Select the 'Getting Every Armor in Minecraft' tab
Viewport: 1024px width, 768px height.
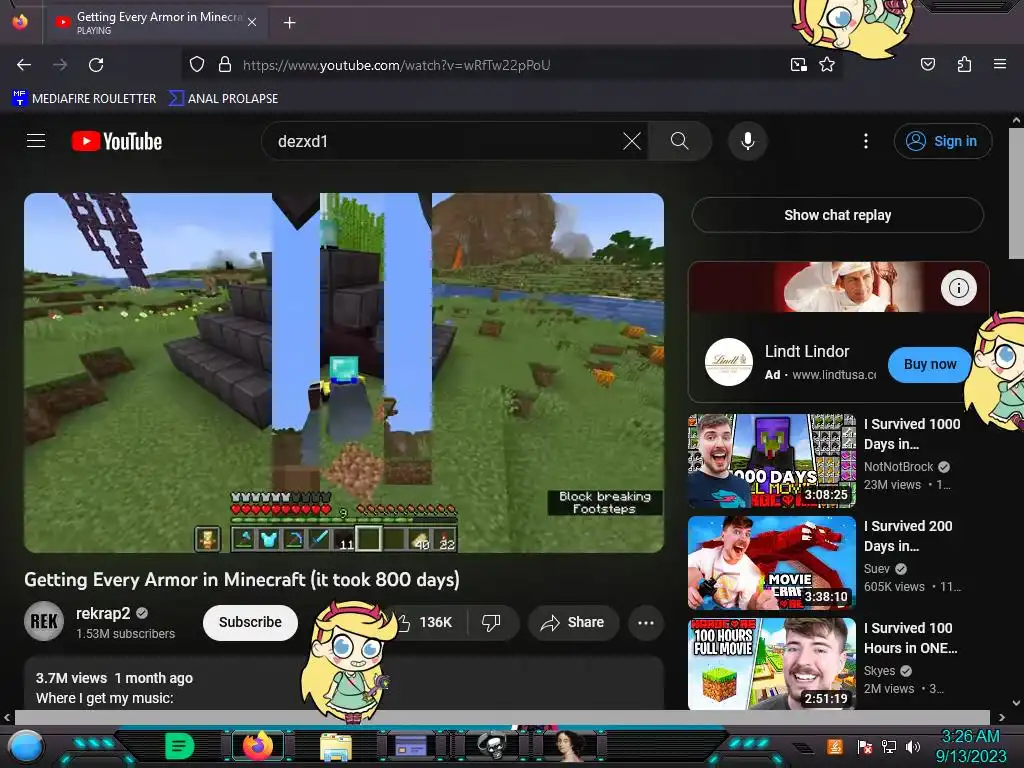pyautogui.click(x=155, y=22)
